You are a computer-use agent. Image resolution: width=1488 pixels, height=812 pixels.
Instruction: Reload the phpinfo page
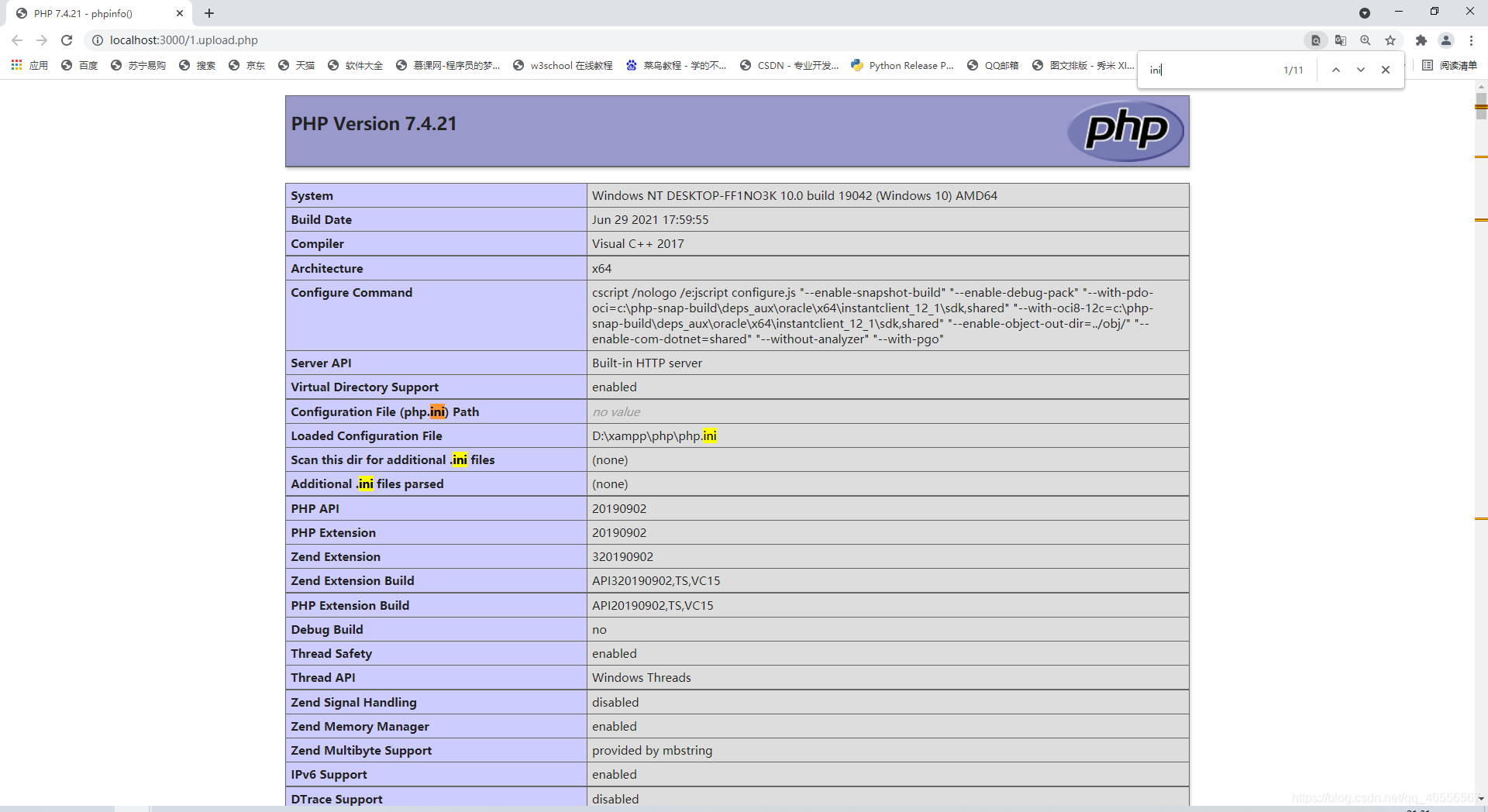point(67,40)
